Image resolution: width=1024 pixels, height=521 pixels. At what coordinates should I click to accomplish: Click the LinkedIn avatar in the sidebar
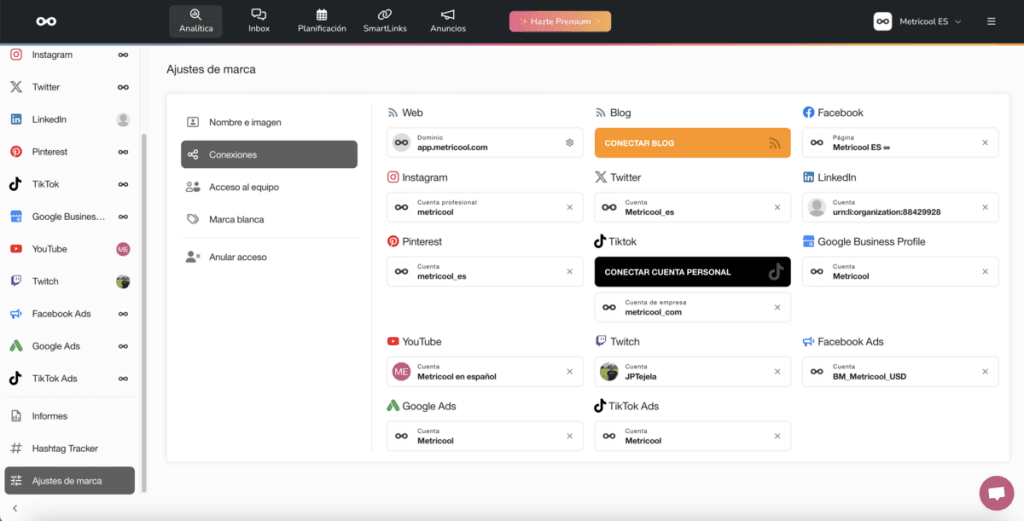point(123,119)
